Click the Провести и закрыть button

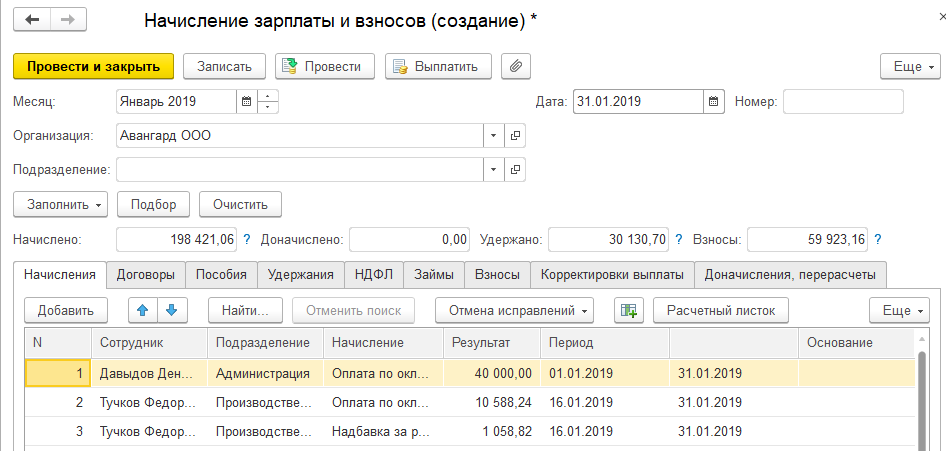94,66
